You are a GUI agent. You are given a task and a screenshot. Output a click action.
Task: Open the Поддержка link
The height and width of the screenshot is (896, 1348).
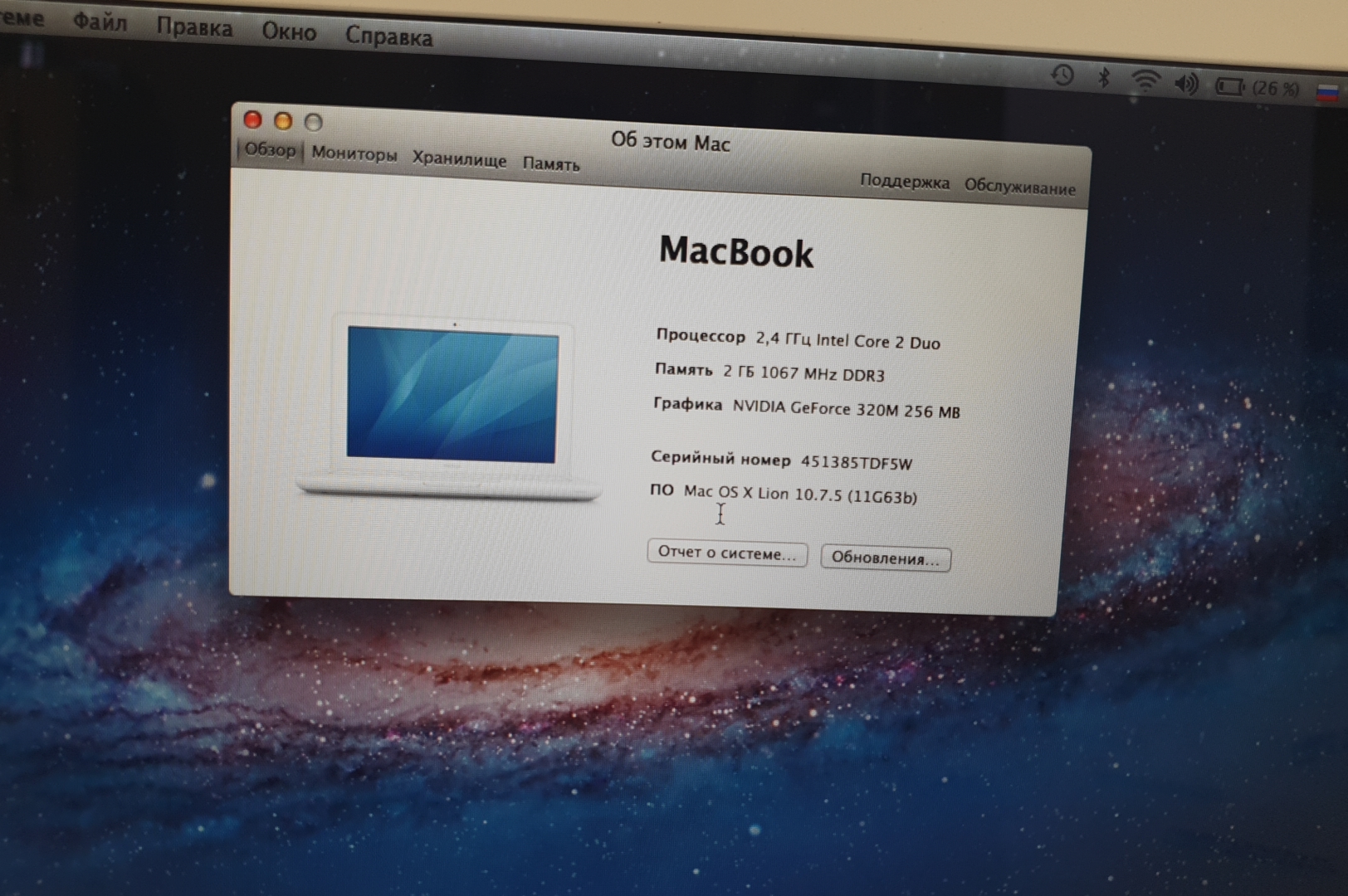point(904,181)
